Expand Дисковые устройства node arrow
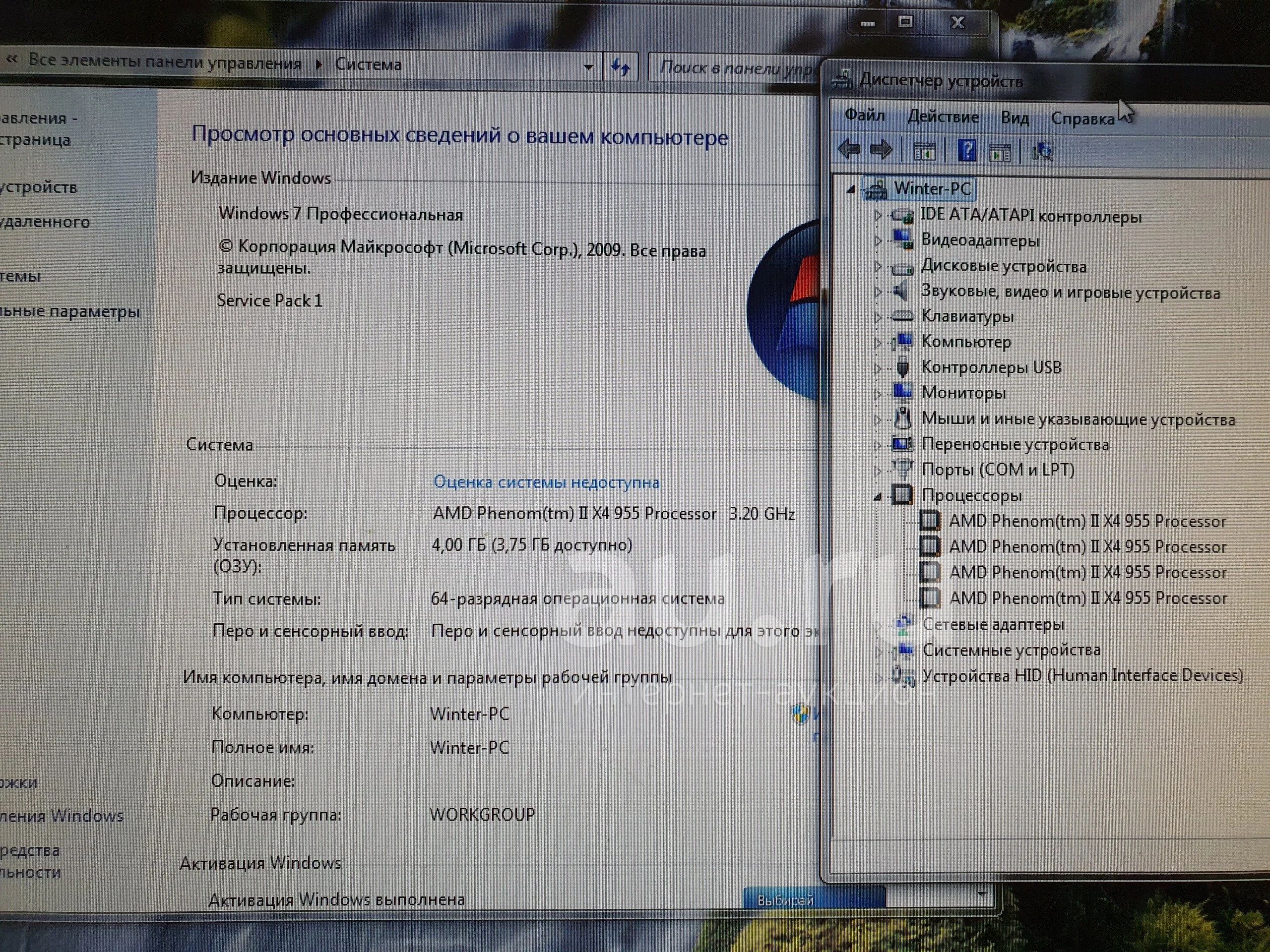 coord(877,266)
